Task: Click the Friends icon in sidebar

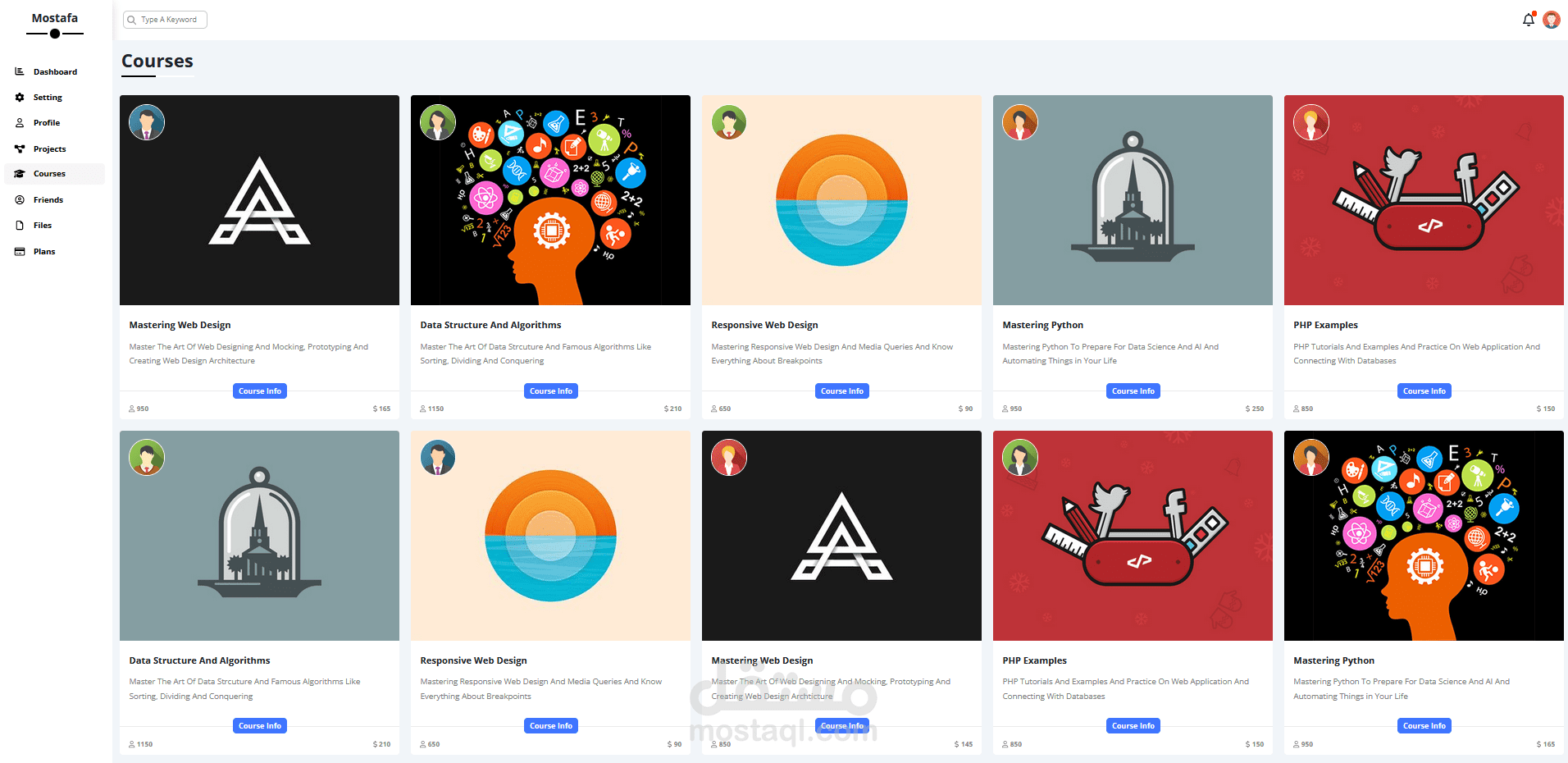Action: pos(20,200)
